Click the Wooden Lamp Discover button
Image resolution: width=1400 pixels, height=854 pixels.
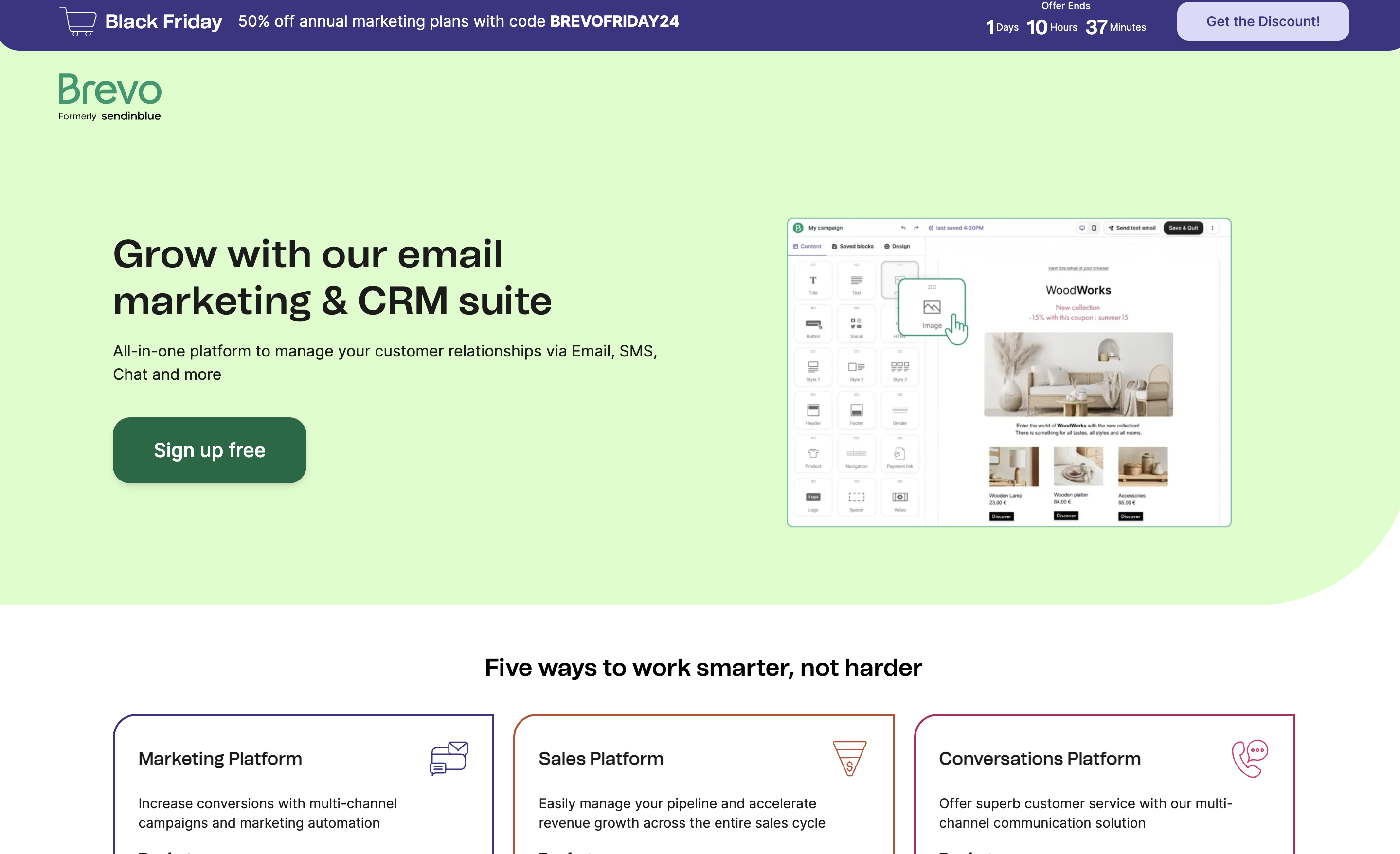click(x=1001, y=516)
